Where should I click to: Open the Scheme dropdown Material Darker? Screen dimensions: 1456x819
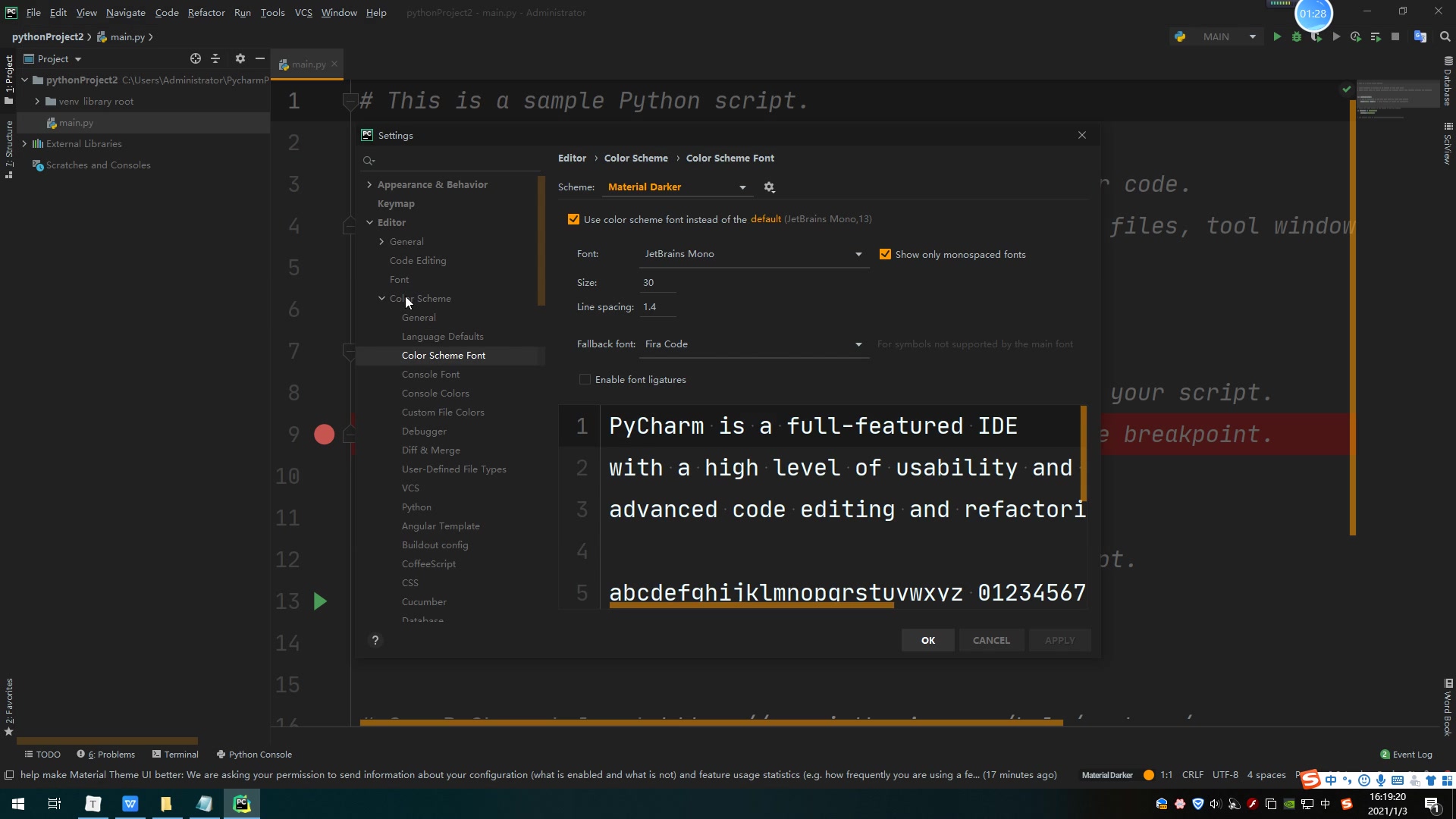pyautogui.click(x=676, y=187)
